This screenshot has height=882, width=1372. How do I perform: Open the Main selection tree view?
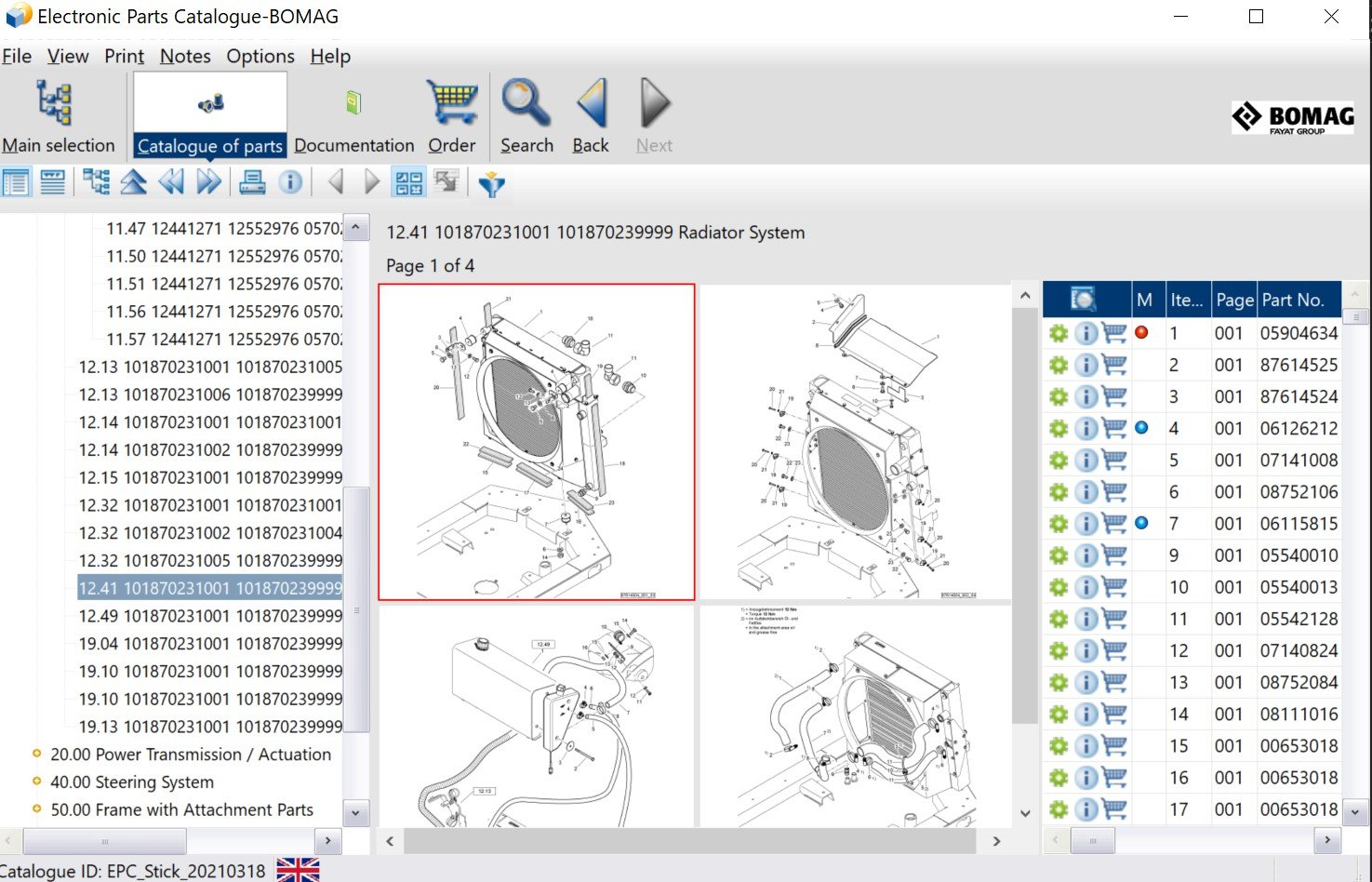click(58, 116)
